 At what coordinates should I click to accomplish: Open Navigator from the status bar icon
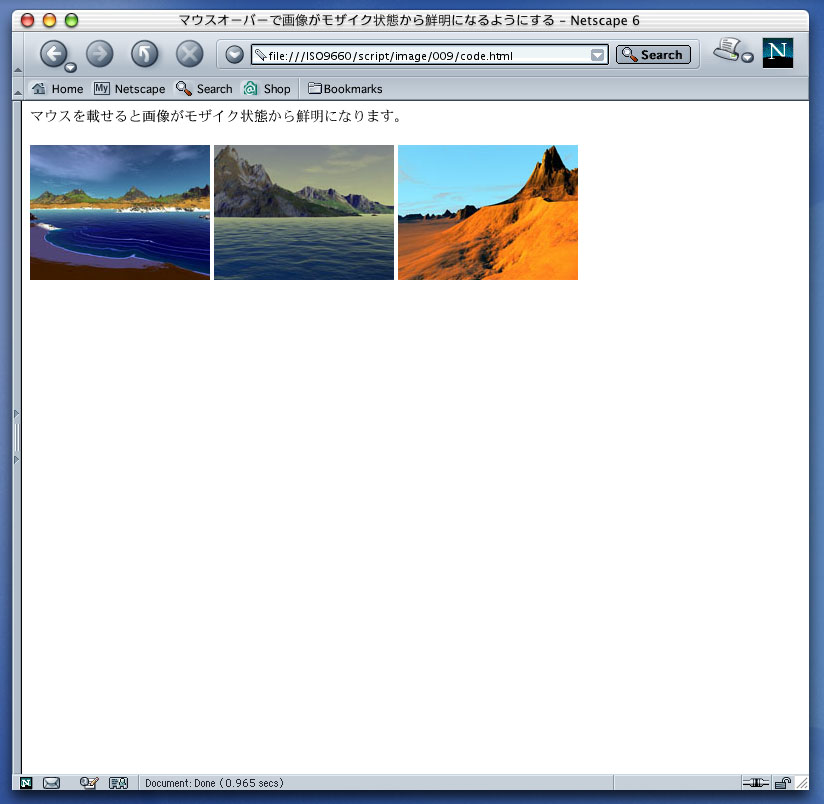[26, 783]
